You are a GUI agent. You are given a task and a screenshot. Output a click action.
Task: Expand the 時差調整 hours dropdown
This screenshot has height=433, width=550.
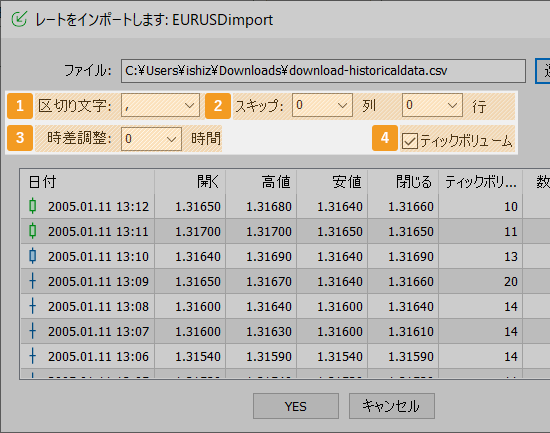pos(151,139)
